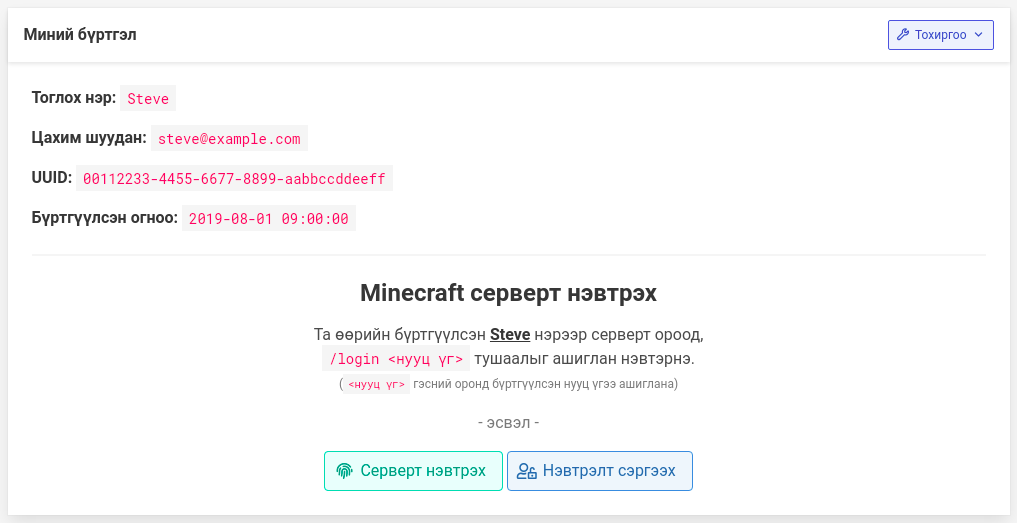Image resolution: width=1017 pixels, height=523 pixels.
Task: Click the - эсвэл - separator text
Action: (x=508, y=423)
